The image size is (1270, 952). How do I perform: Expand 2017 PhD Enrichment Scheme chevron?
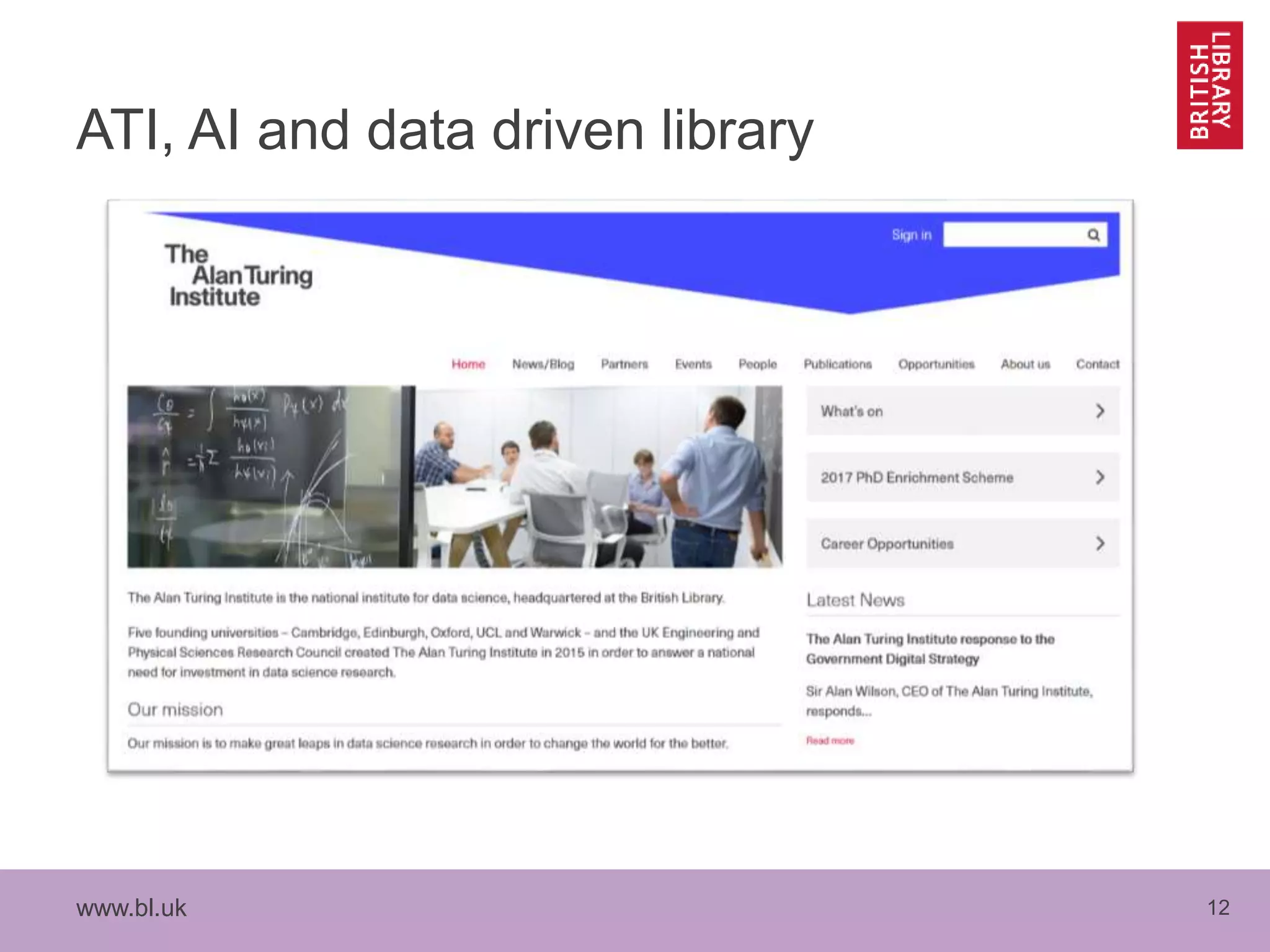[1100, 477]
